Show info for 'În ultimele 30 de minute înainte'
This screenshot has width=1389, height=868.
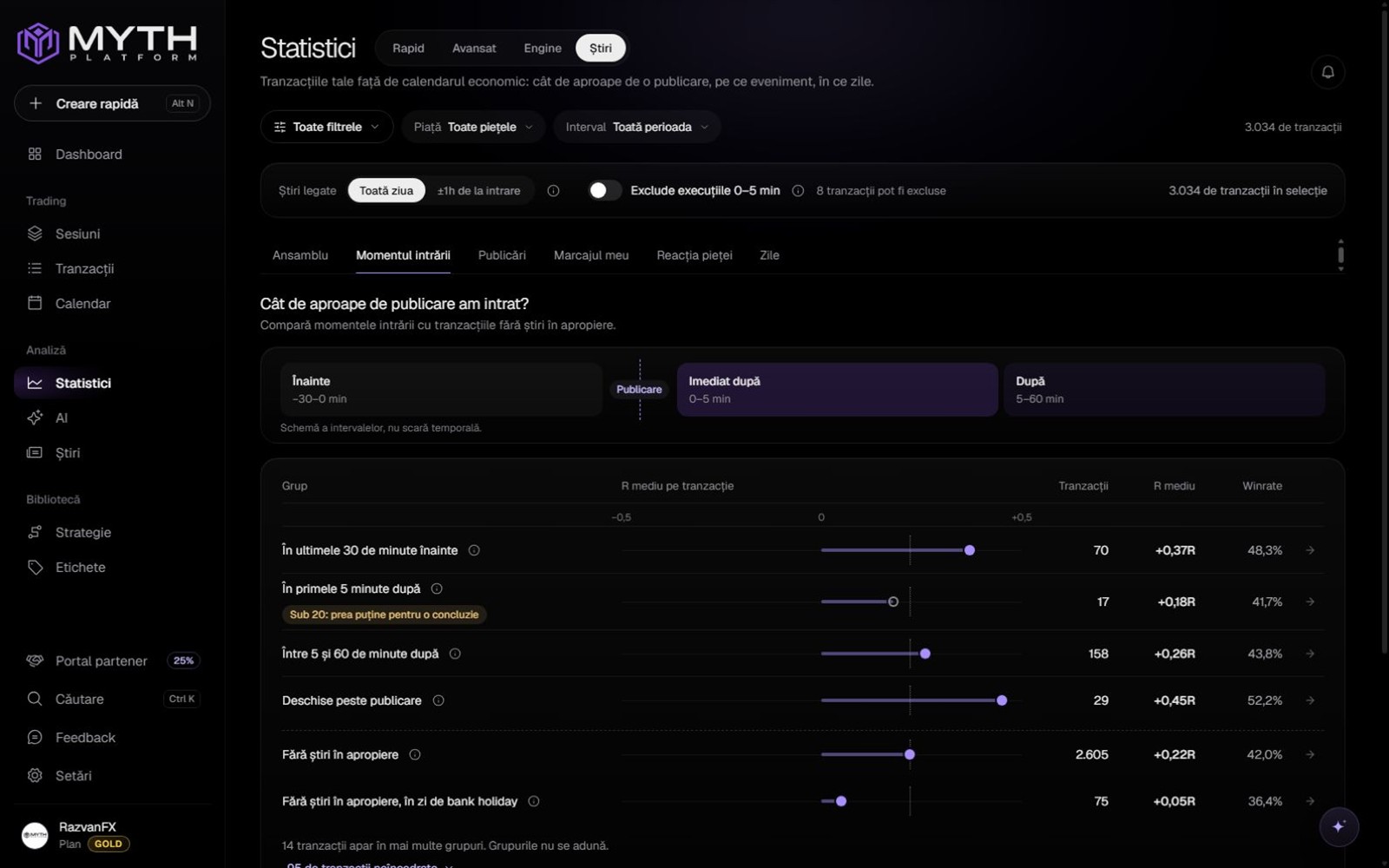[474, 550]
